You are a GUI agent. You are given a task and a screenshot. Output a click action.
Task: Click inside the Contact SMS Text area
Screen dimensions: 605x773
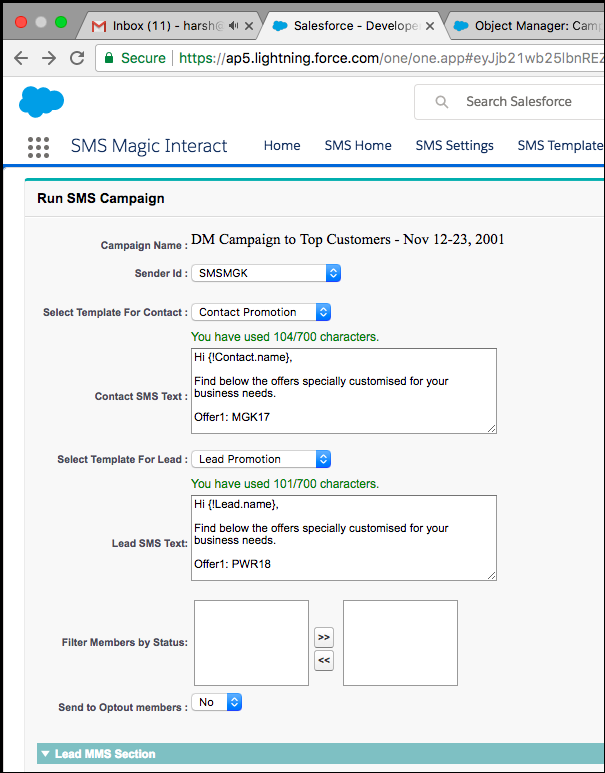click(x=344, y=391)
